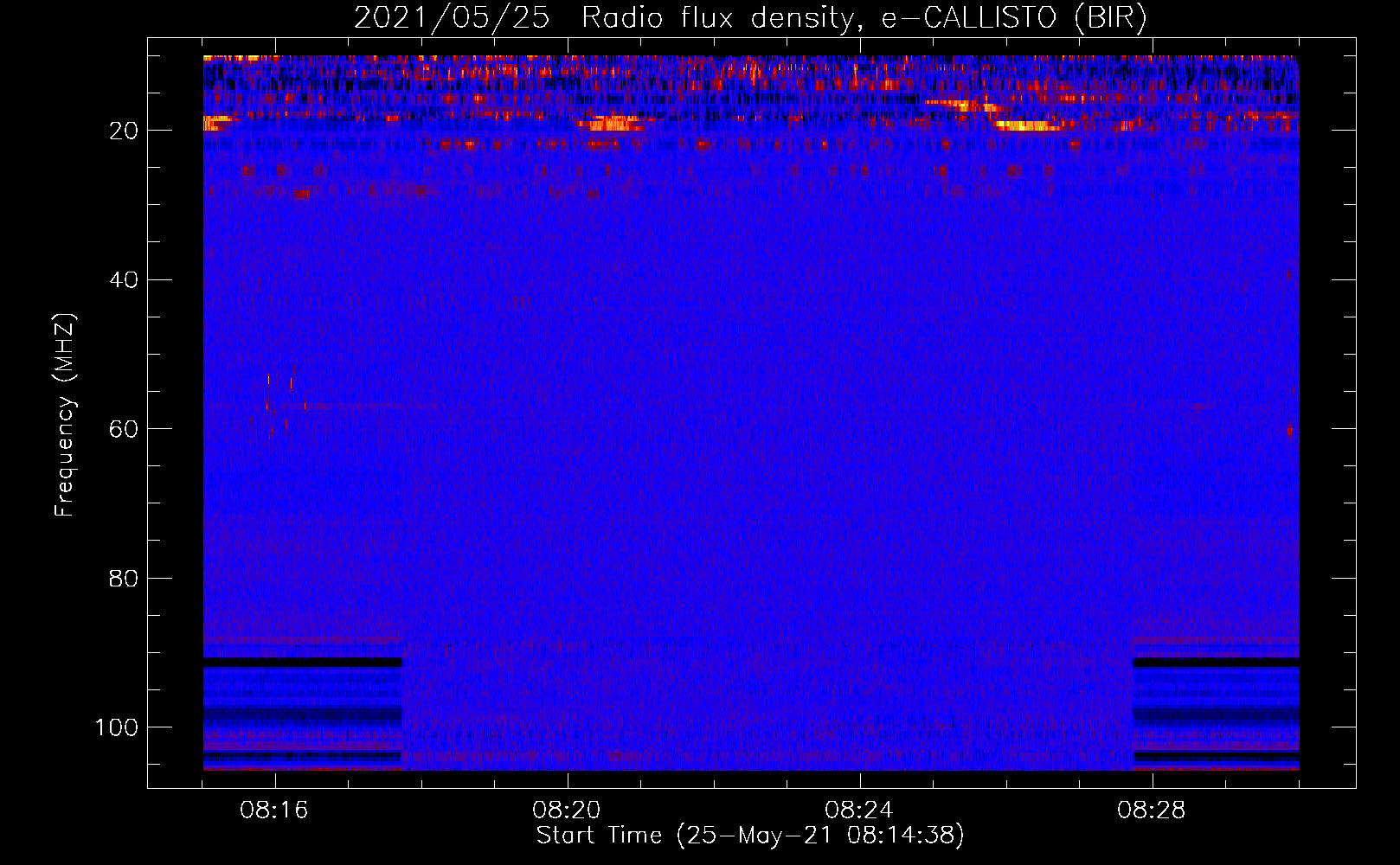Screen dimensions: 1400x865
Task: Select the 60 MHz frequency tick label
Action: pyautogui.click(x=124, y=429)
